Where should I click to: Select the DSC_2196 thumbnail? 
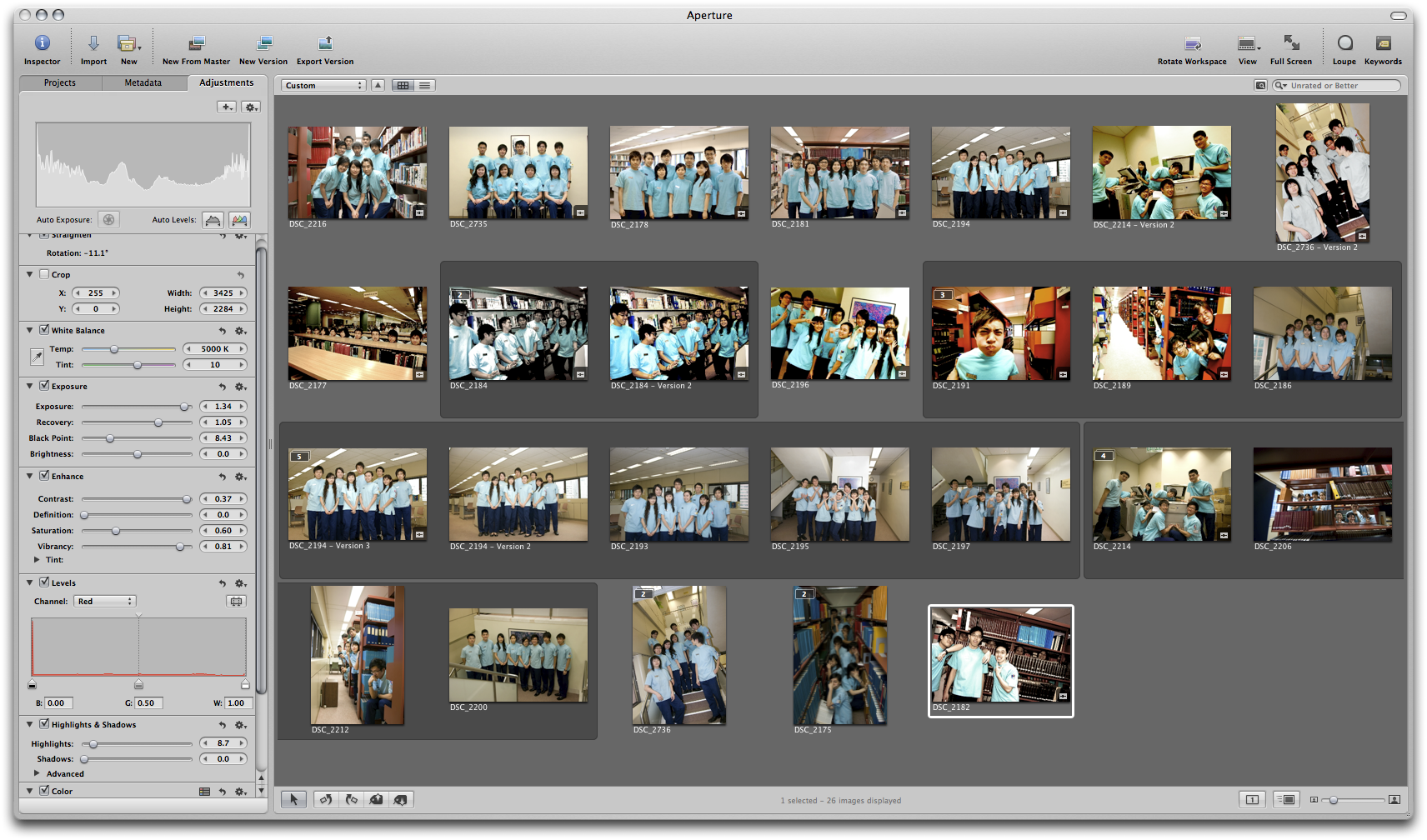[x=839, y=333]
